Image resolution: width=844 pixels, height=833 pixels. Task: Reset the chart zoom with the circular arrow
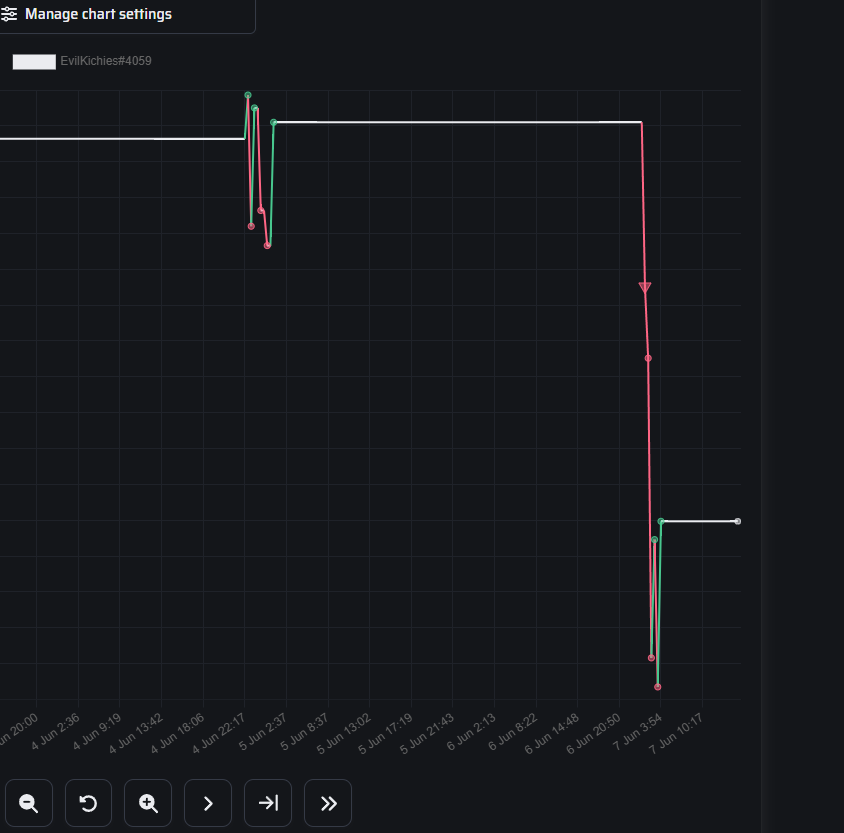pos(88,803)
